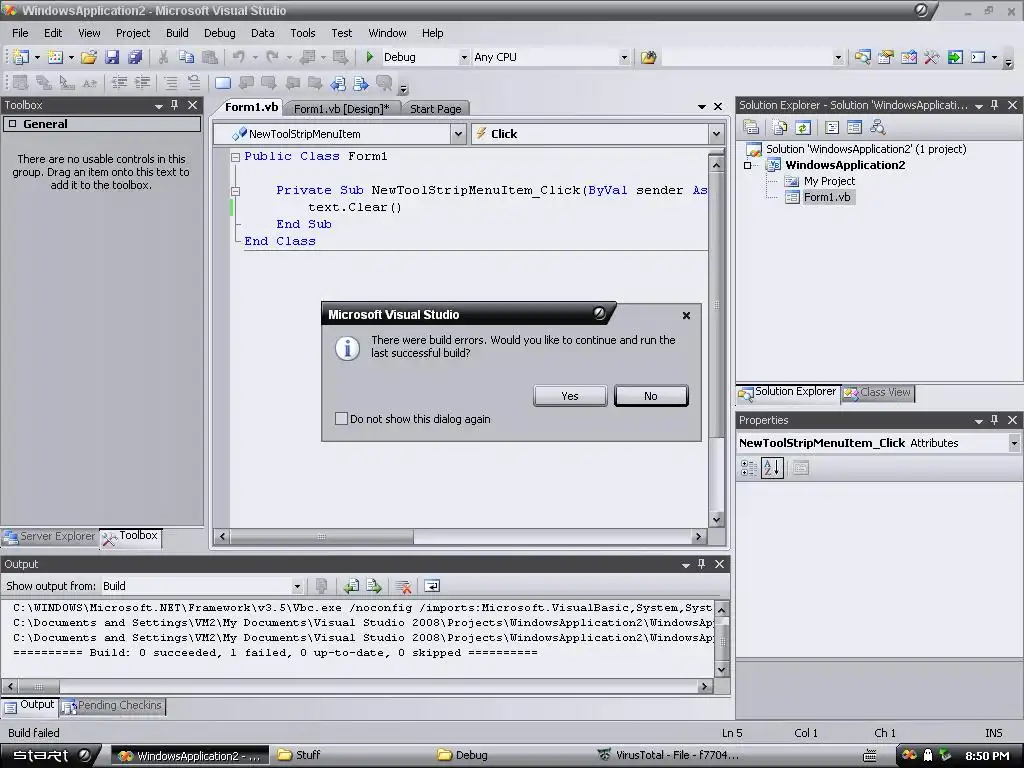Viewport: 1024px width, 768px height.
Task: Click Show All Files in Solution Explorer
Action: click(x=779, y=127)
